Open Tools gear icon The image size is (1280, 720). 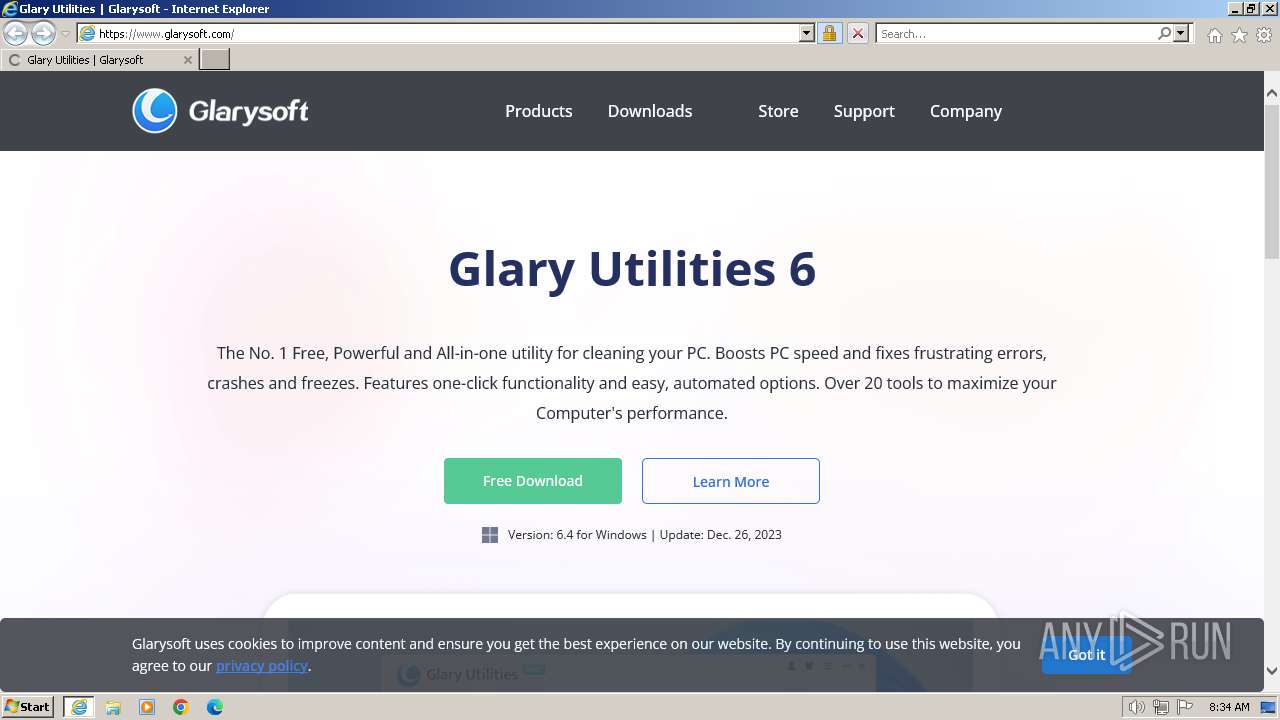1264,35
